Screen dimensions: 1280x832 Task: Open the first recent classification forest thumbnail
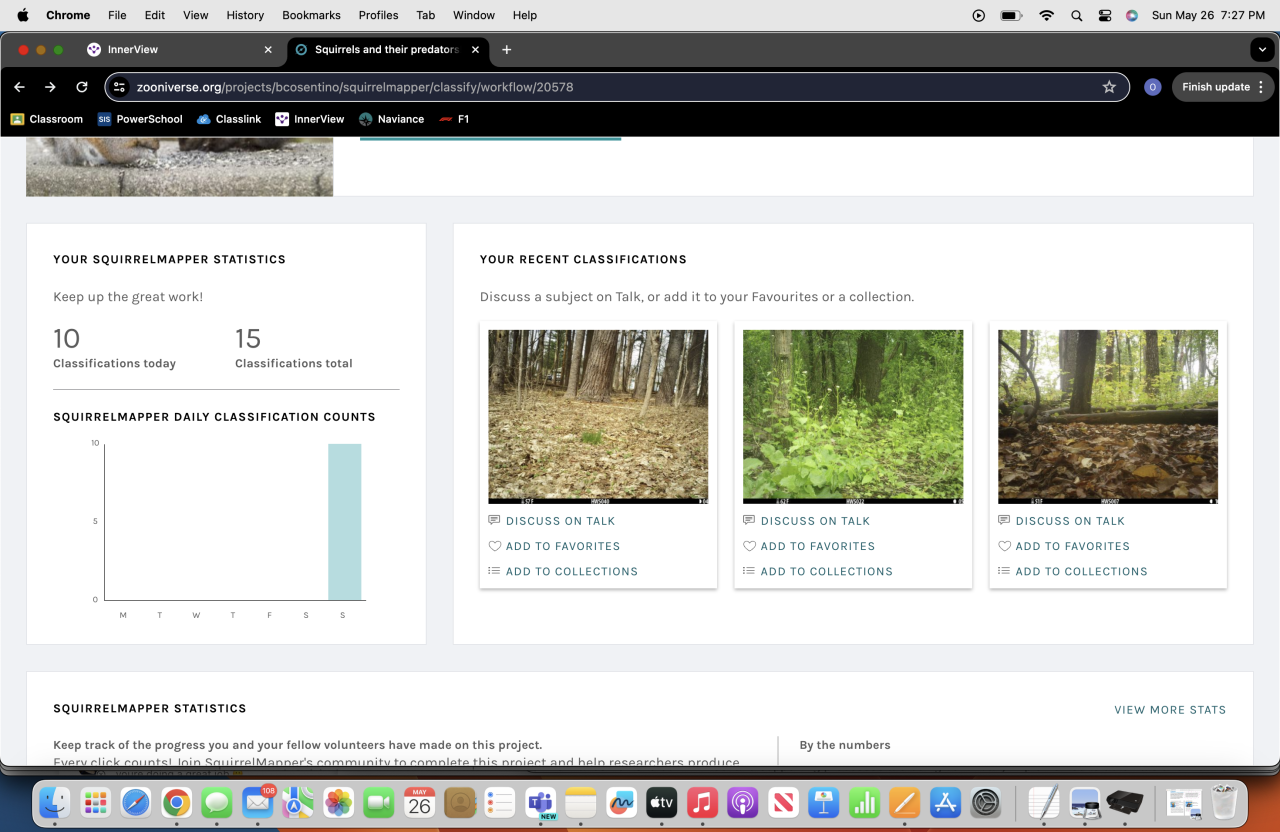(x=598, y=417)
